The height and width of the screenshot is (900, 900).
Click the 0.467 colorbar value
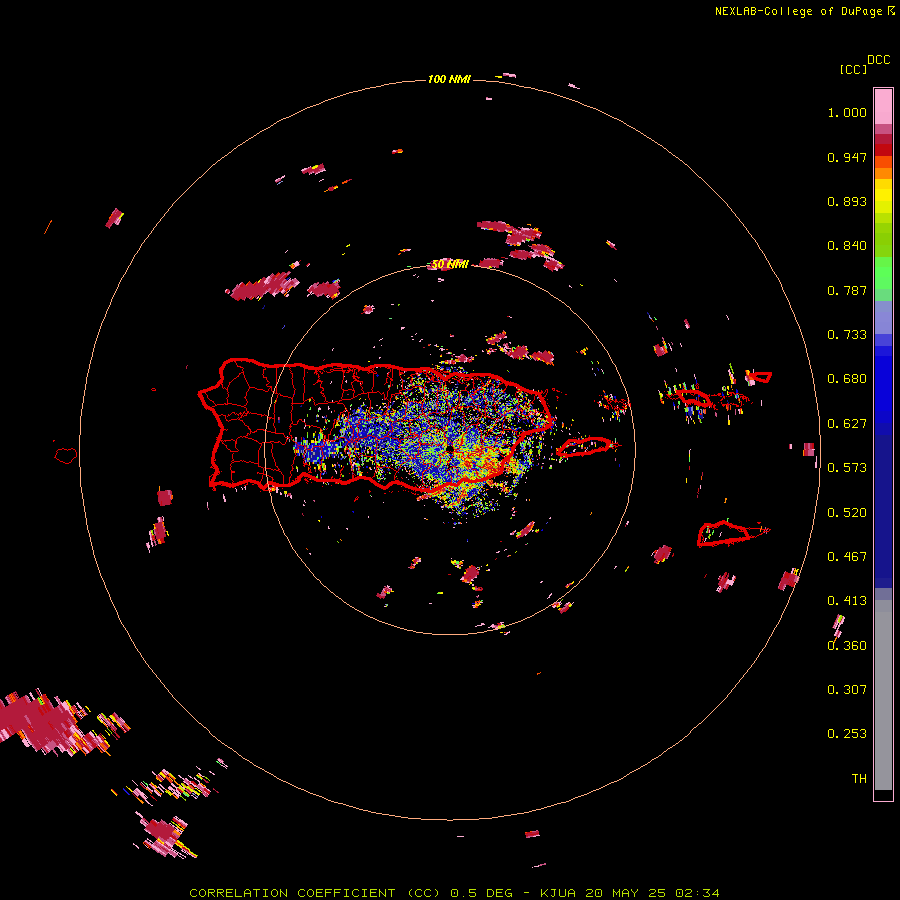pos(847,557)
